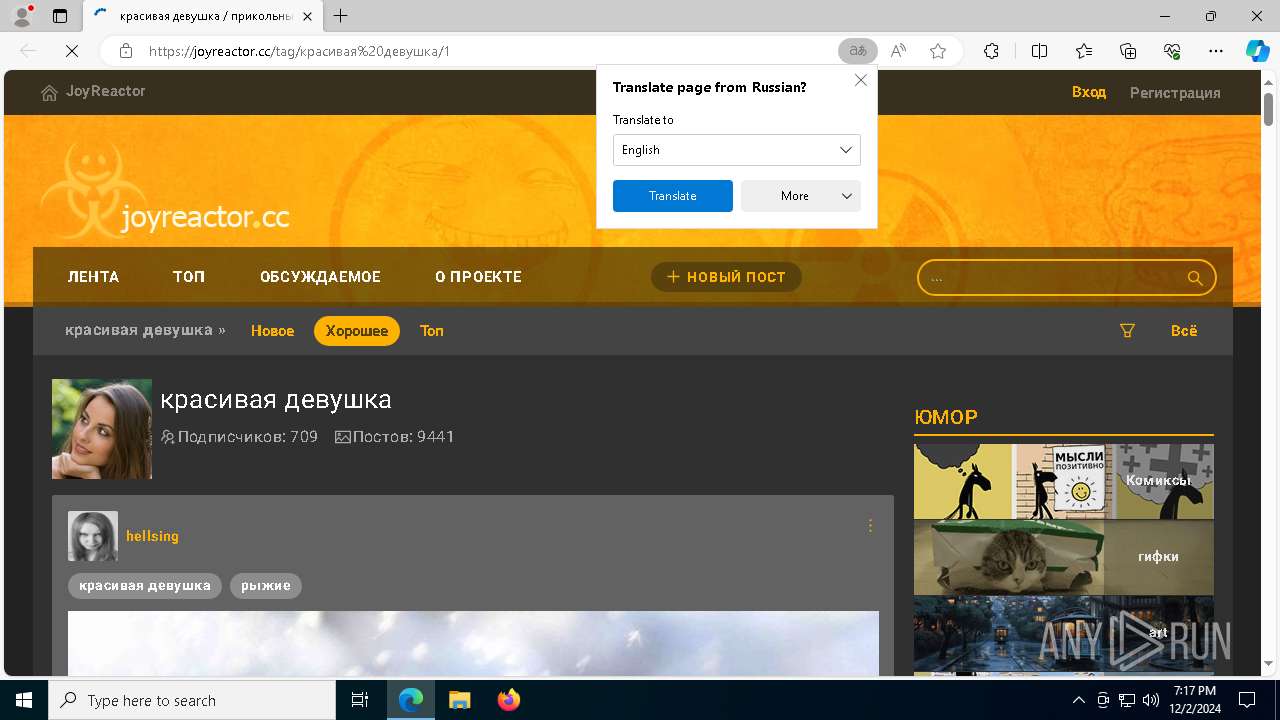Viewport: 1280px width, 720px height.
Task: Launch Firefox from taskbar
Action: 509,700
